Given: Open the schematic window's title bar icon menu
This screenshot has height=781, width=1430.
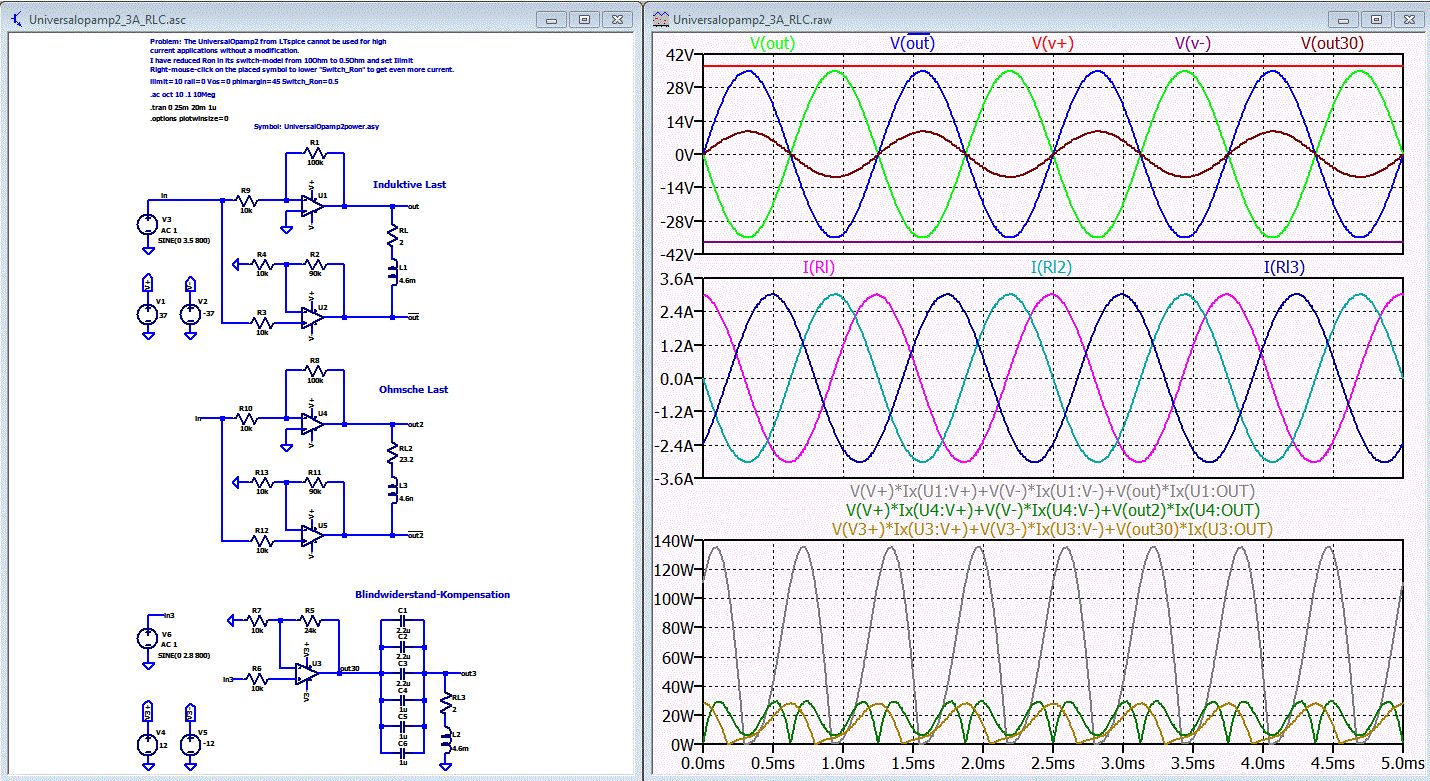Looking at the screenshot, I should tap(18, 19).
